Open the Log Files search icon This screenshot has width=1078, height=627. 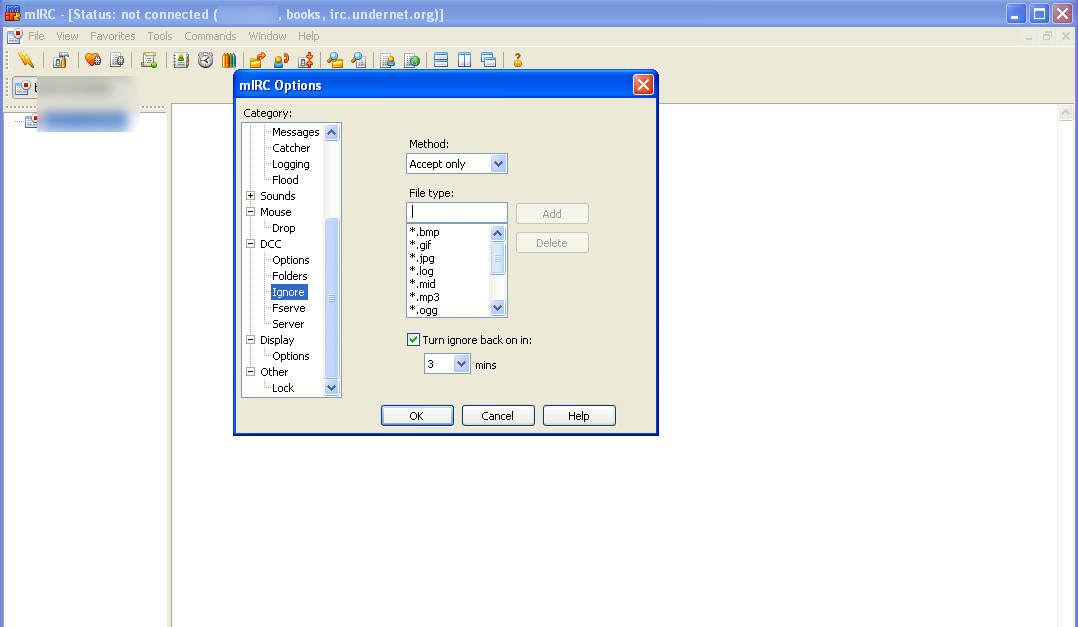[359, 60]
